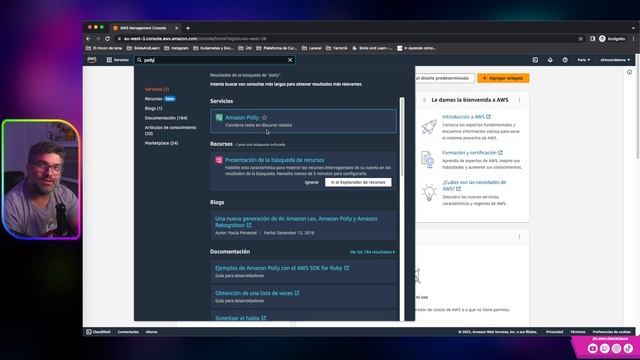Image resolution: width=640 pixels, height=360 pixels.
Task: Select the AWS Management Console tab
Action: pyautogui.click(x=145, y=28)
